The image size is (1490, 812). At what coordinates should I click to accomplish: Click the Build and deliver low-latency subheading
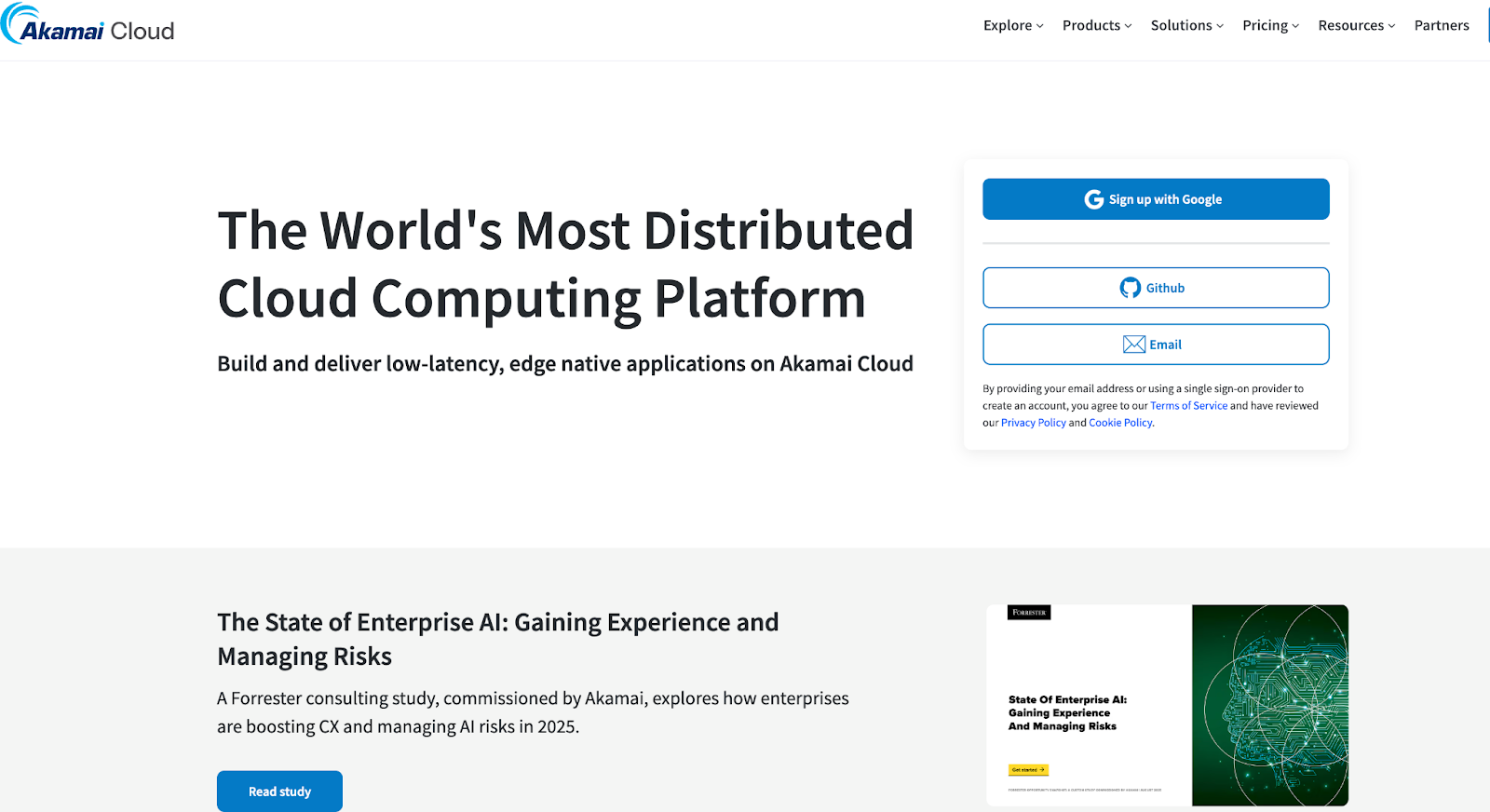tap(565, 364)
